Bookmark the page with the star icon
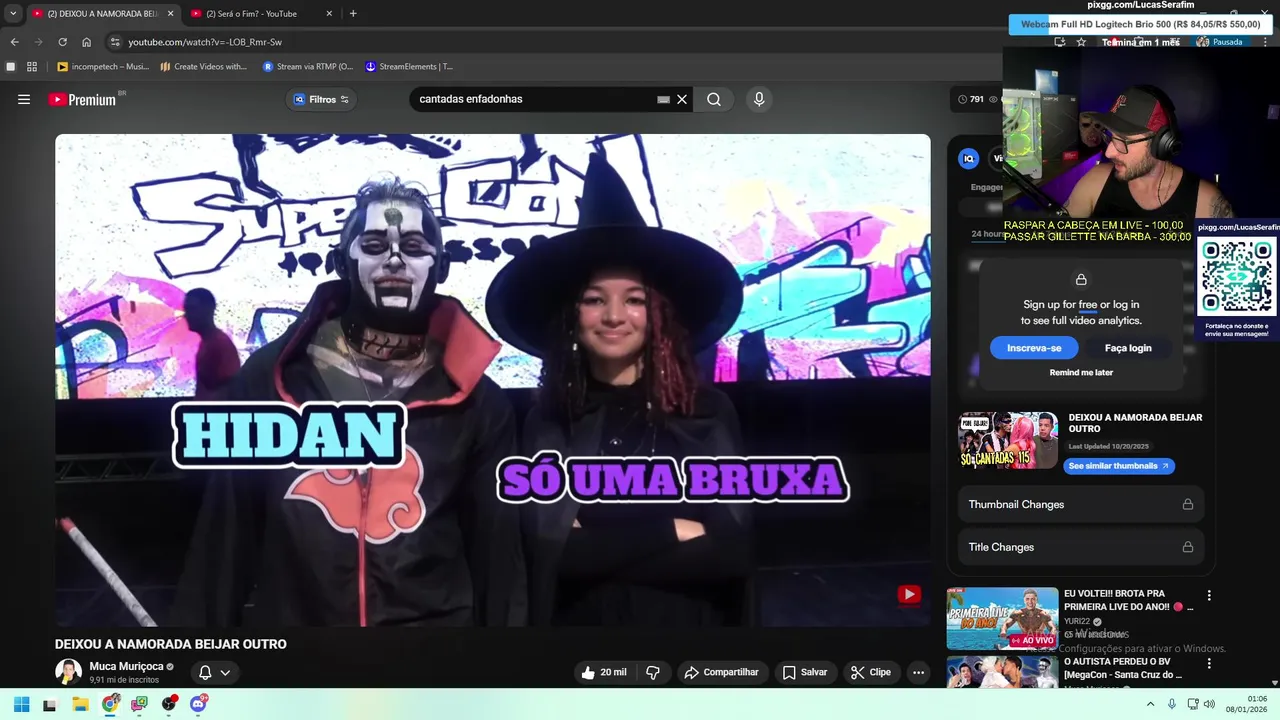 click(x=1081, y=42)
